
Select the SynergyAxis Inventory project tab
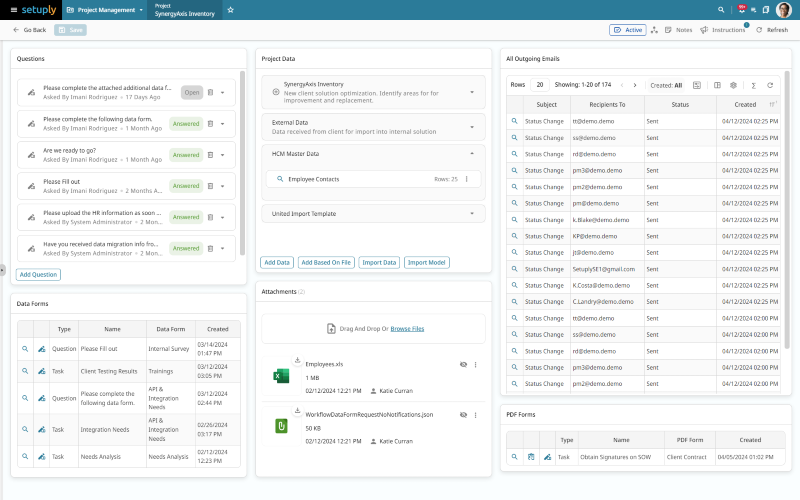click(185, 10)
